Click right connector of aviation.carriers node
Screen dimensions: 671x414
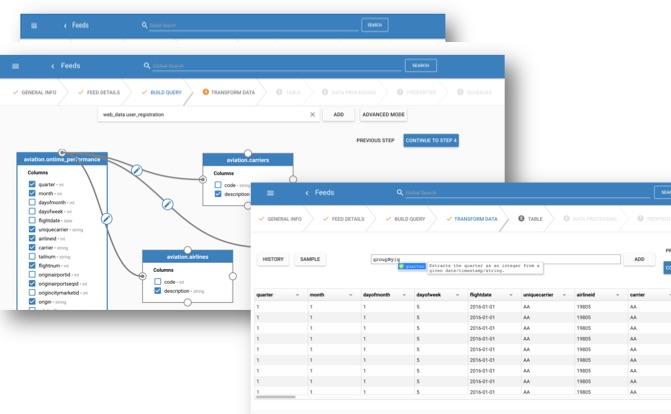click(x=293, y=179)
